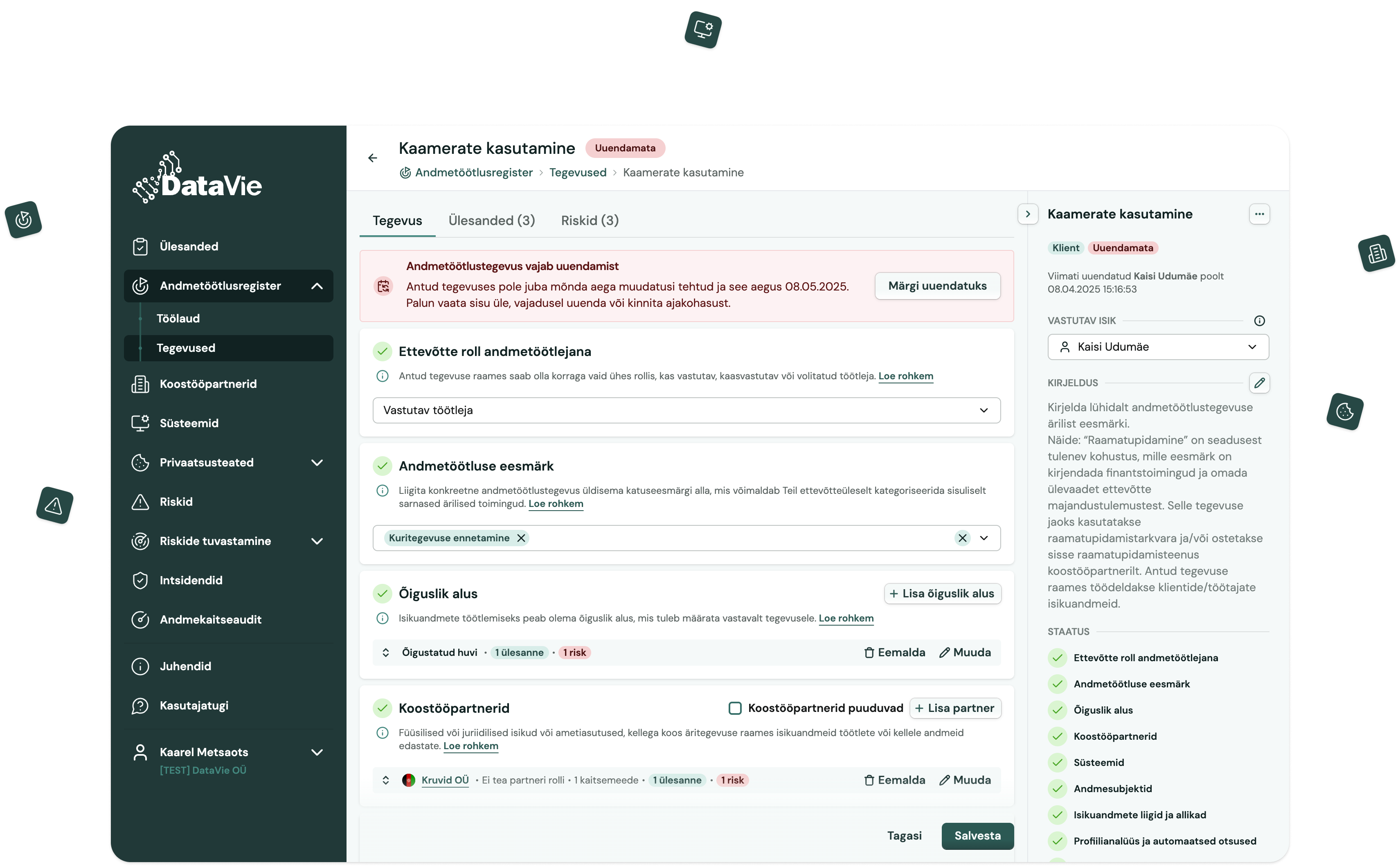Viewport: 1400px width, 867px height.
Task: Open Loe rohkem under Andmetöötluse eesmärk
Action: 556,504
